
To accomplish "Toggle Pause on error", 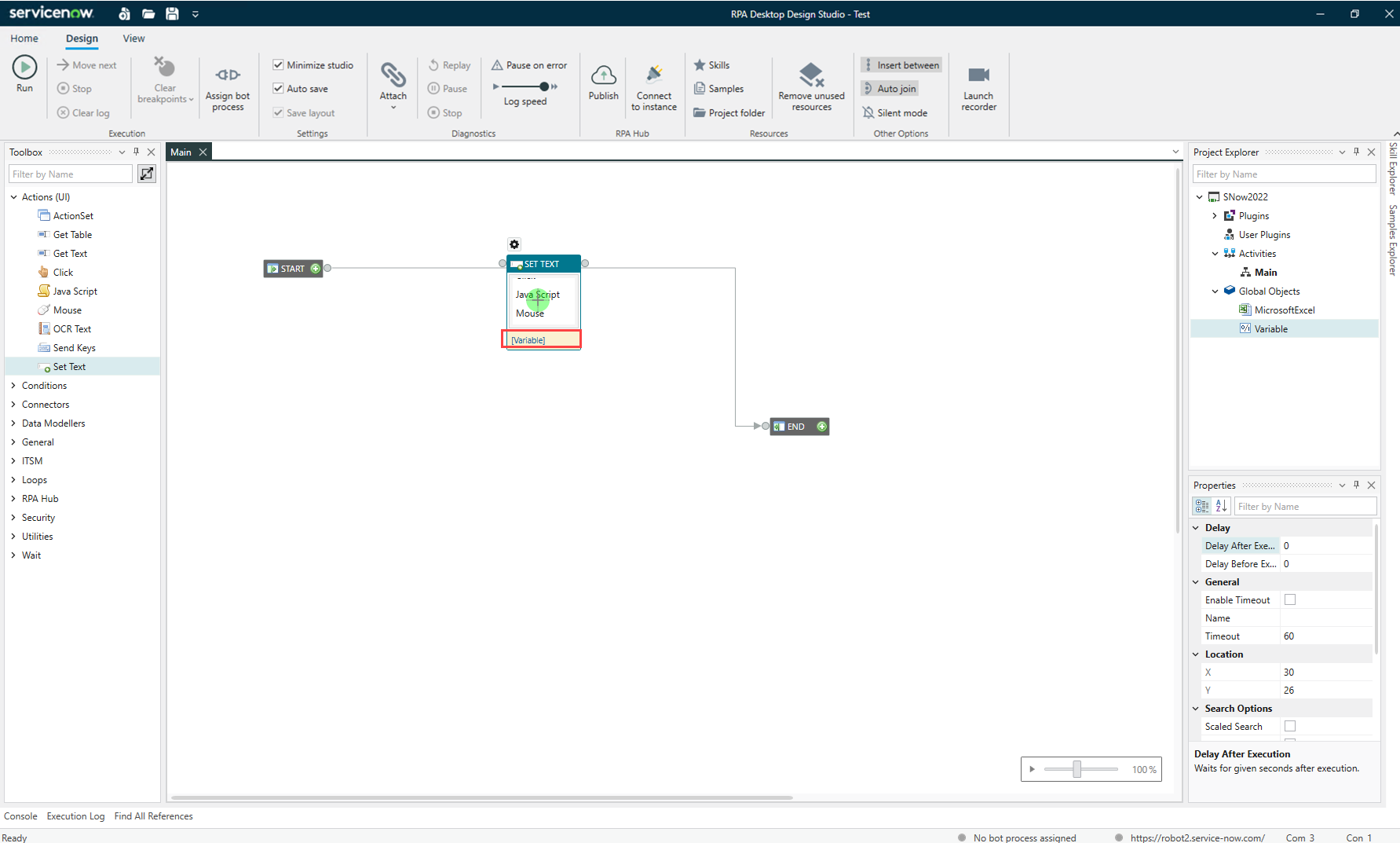I will (529, 65).
